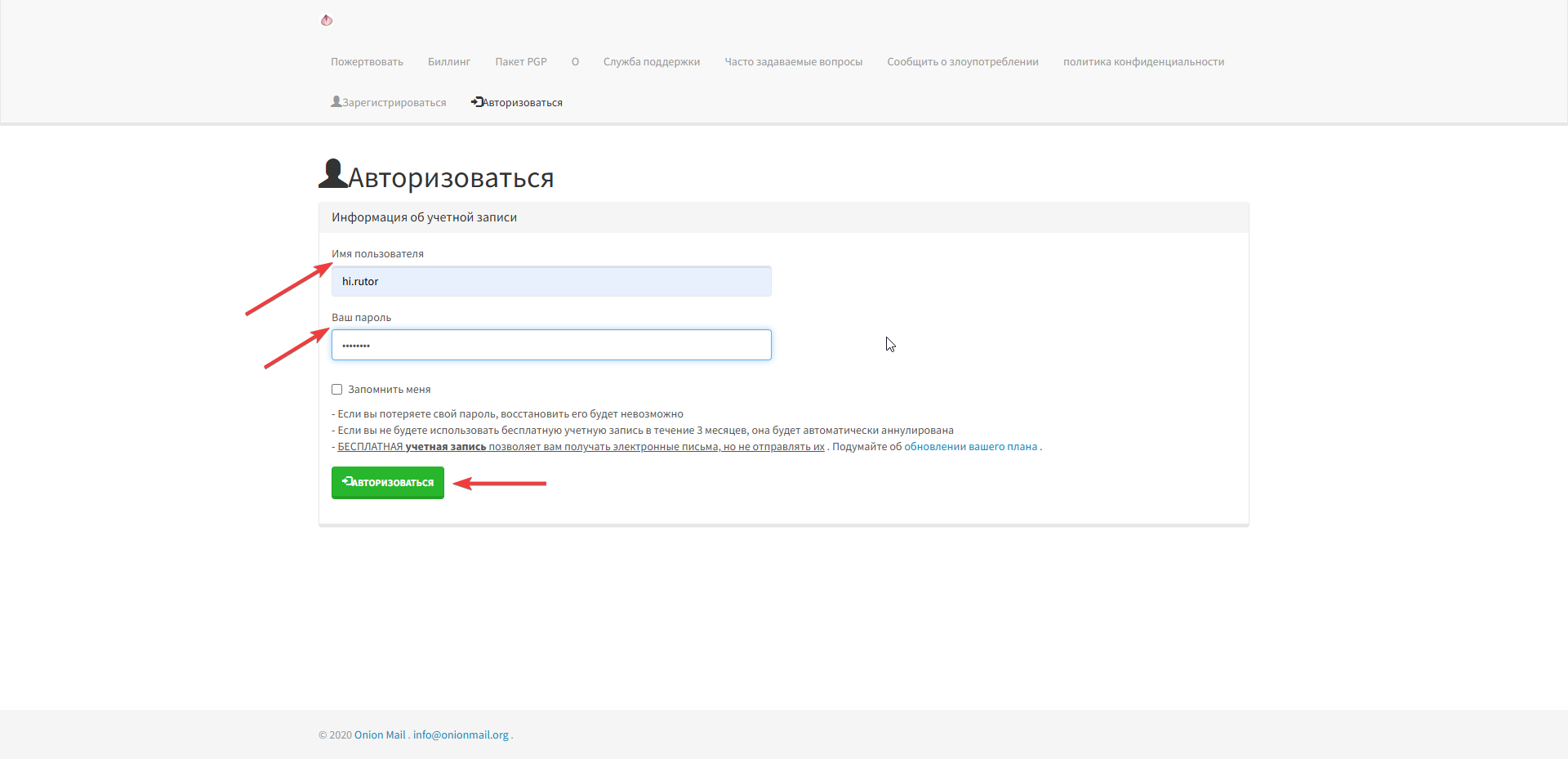Open the Пожертвовать menu item

tap(367, 62)
